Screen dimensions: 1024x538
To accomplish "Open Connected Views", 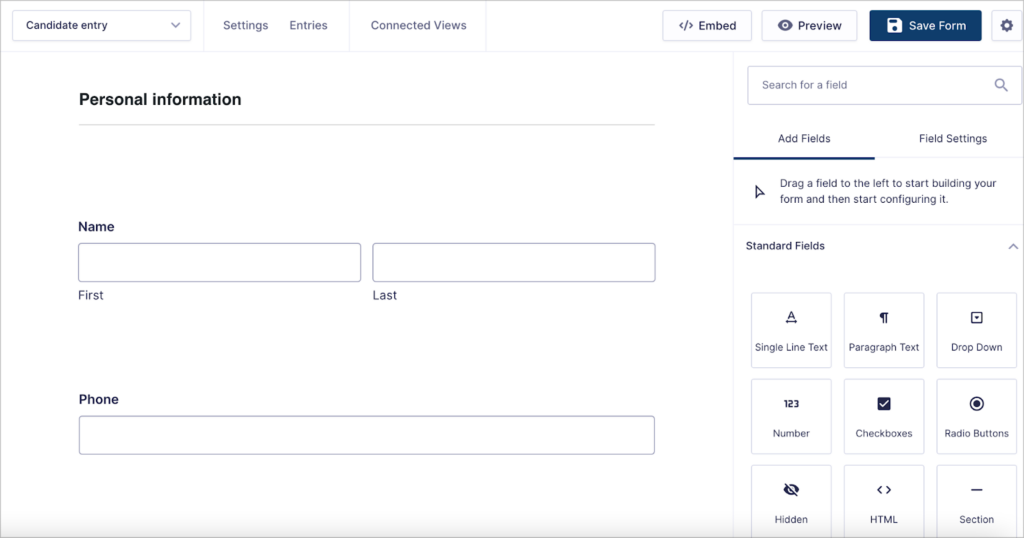I will click(418, 26).
